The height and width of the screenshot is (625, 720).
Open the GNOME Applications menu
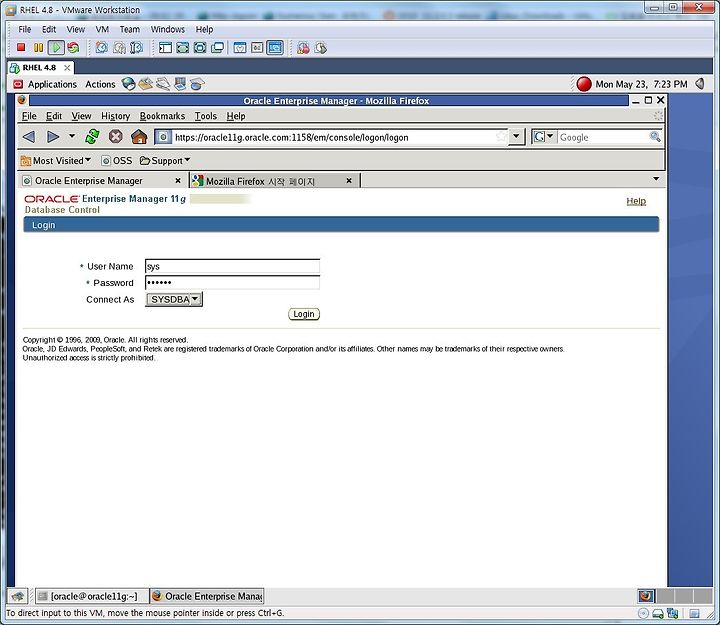(x=45, y=84)
